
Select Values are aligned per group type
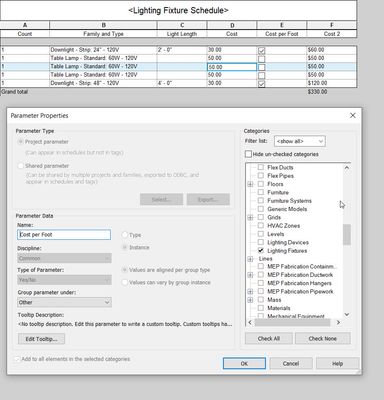coord(125,270)
